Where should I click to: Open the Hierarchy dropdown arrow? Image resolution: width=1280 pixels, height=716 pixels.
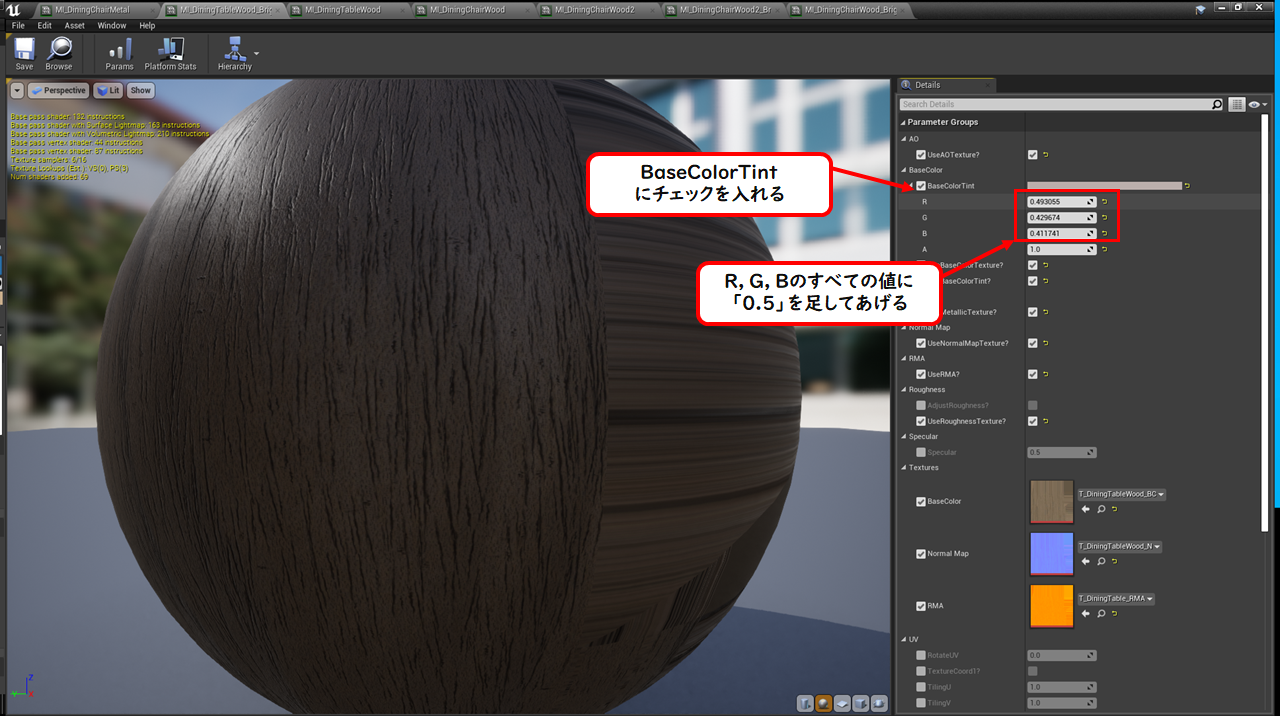[257, 53]
